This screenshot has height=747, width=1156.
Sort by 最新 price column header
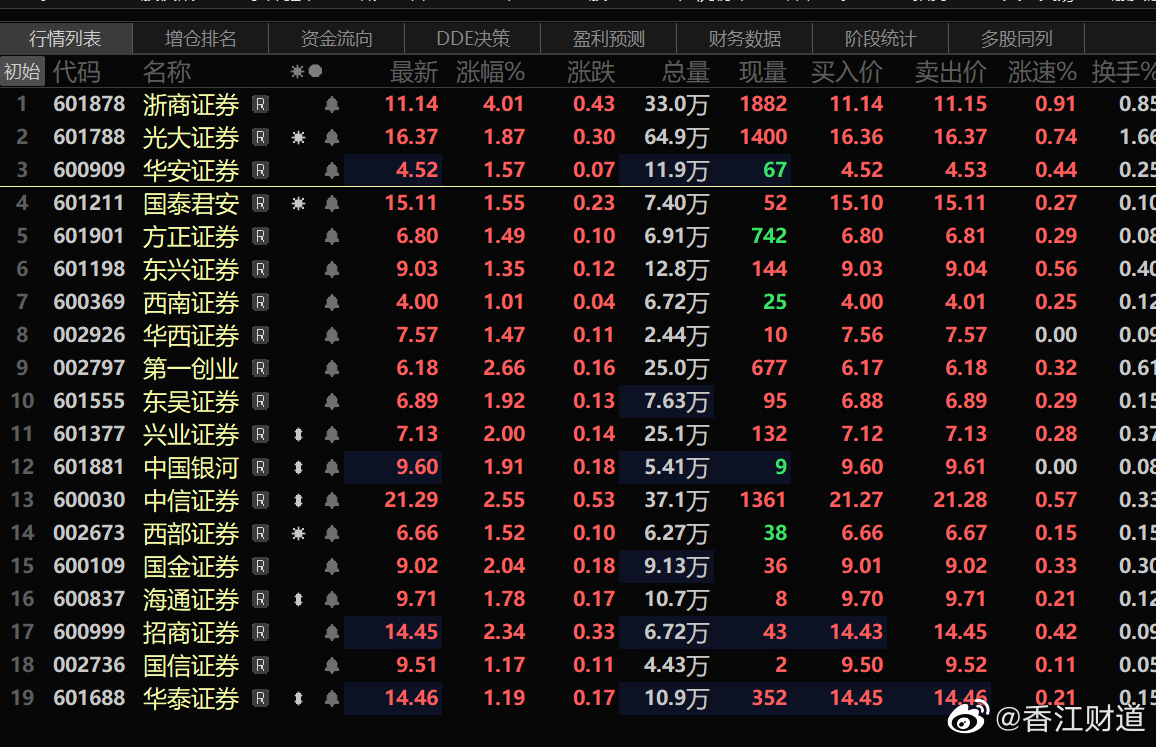414,72
